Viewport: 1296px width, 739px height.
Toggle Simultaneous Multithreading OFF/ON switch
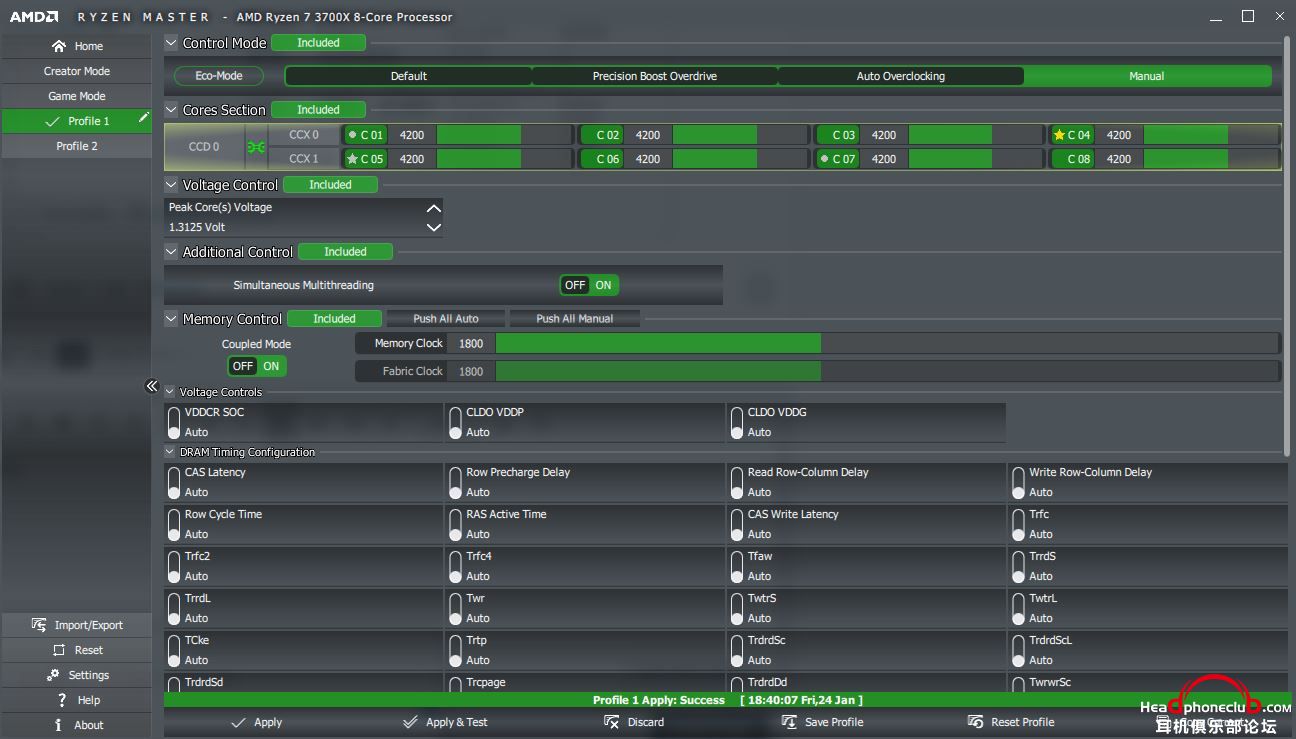[x=589, y=285]
